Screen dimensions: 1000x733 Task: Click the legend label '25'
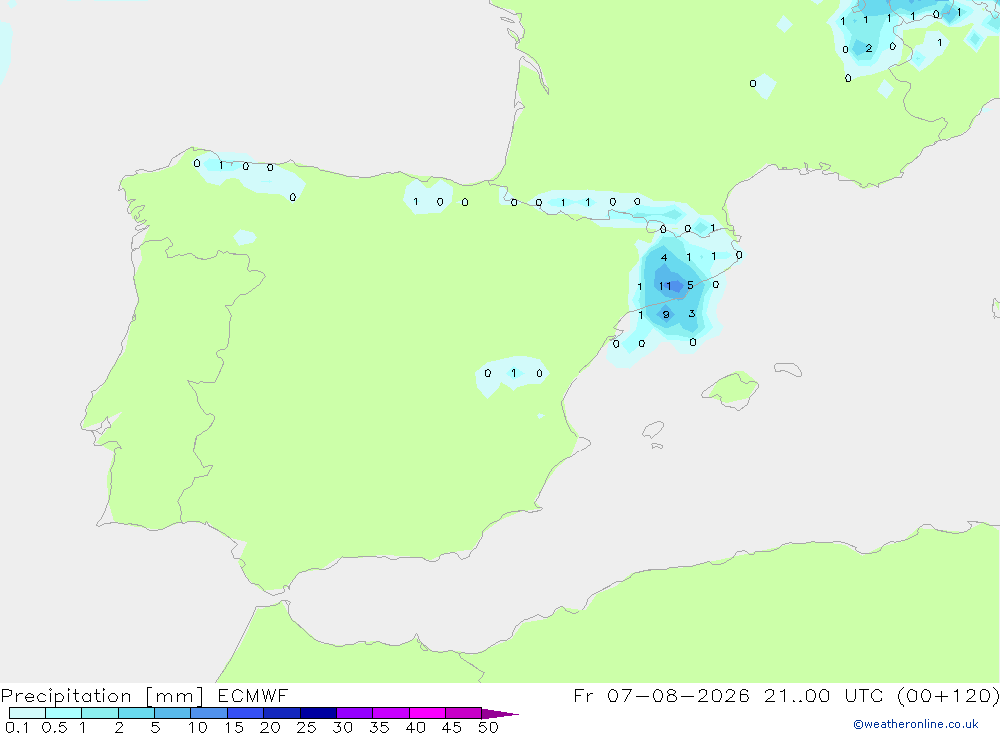click(x=307, y=727)
